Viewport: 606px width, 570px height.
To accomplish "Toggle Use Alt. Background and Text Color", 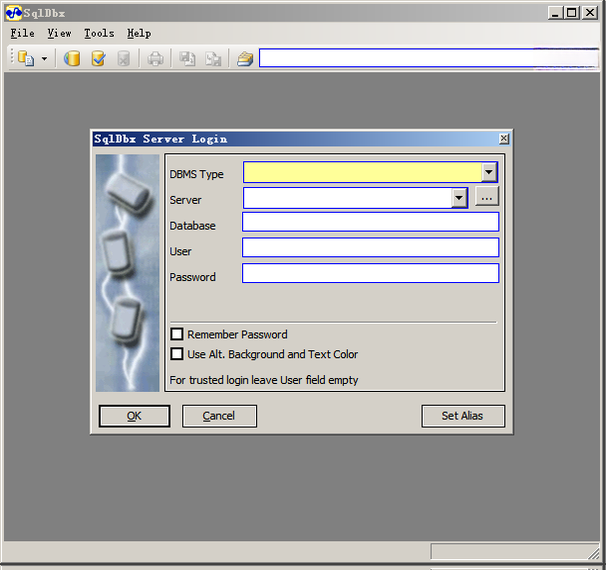I will pos(177,354).
